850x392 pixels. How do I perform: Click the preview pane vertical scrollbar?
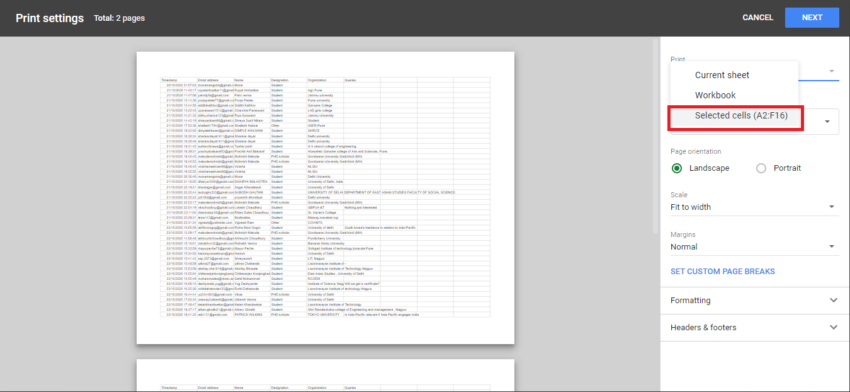[656, 136]
